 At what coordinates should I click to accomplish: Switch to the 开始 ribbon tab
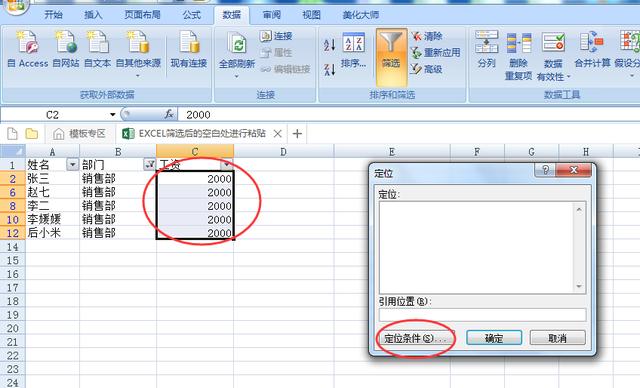(53, 15)
